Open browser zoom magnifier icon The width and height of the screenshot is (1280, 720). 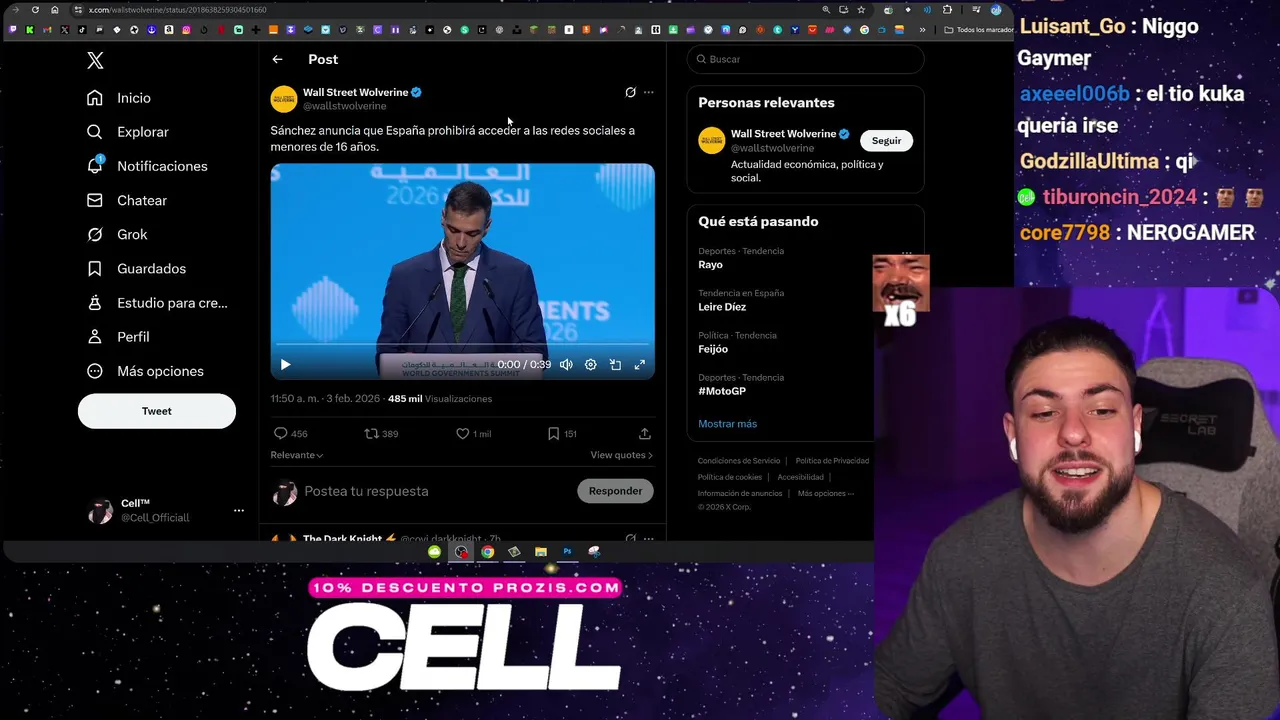pos(826,10)
